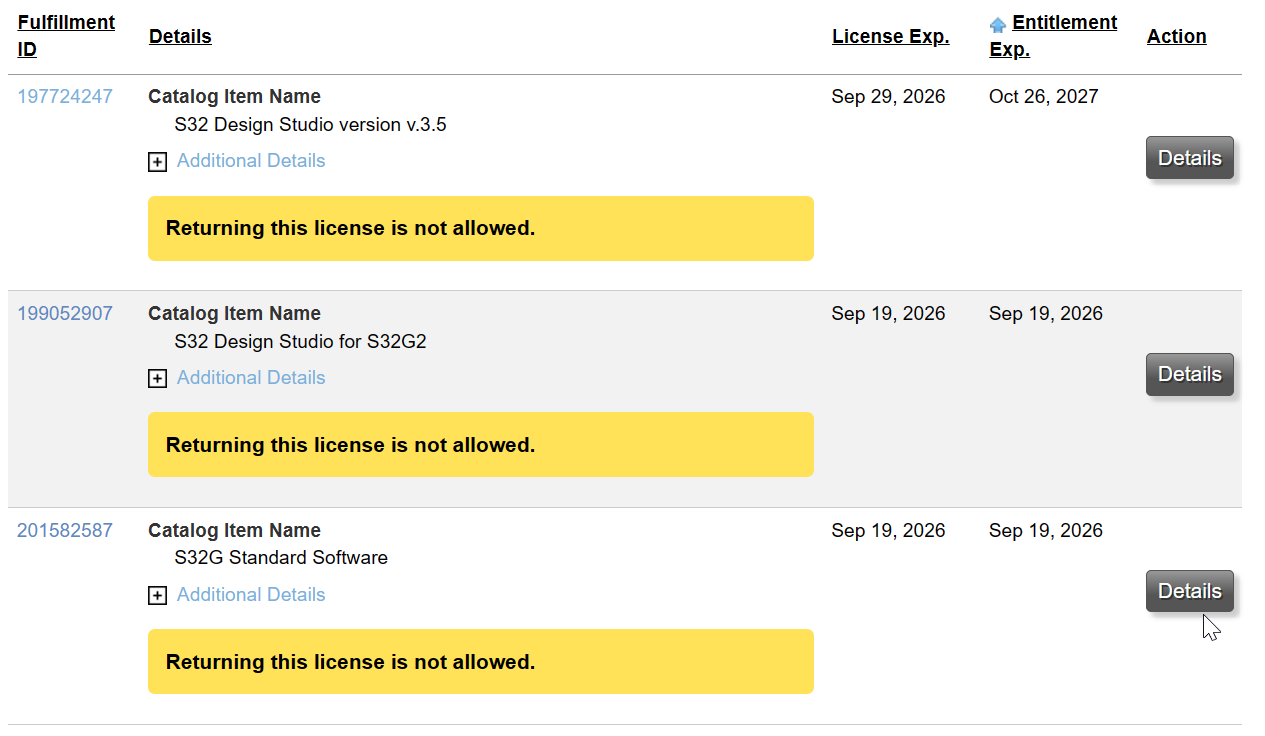Image resolution: width=1265 pixels, height=736 pixels.
Task: Sort the table by License Exp. column
Action: point(890,36)
